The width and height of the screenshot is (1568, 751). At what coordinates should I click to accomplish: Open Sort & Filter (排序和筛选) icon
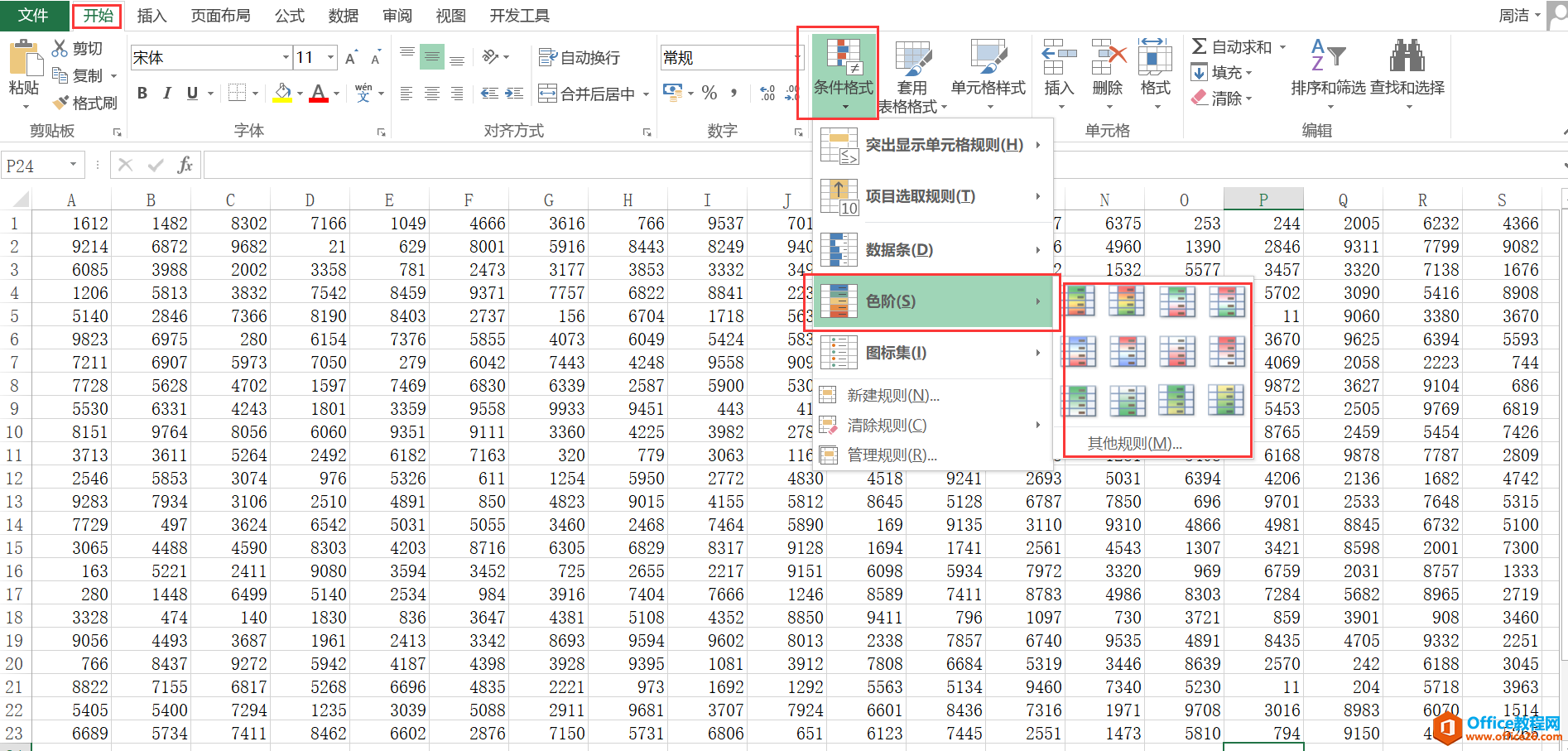[x=1328, y=55]
